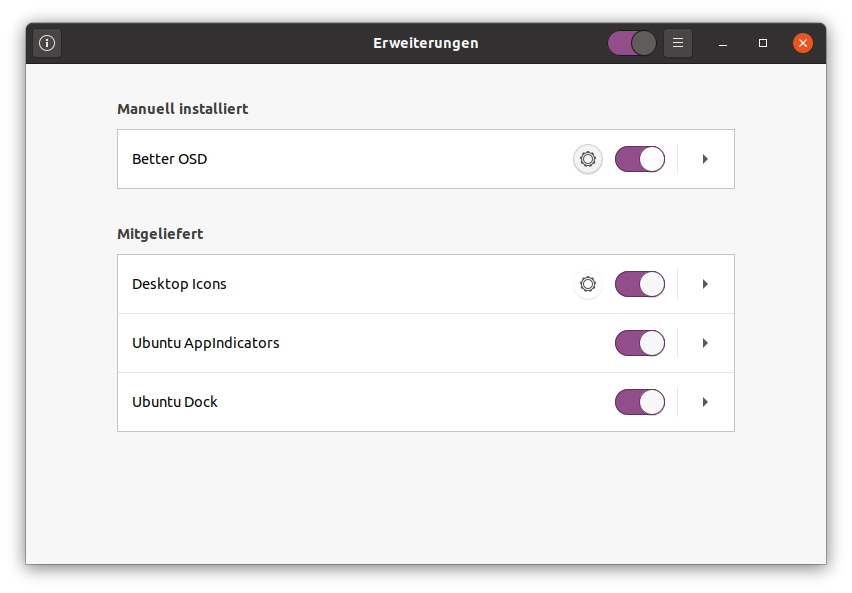Expand the Ubuntu AppIndicators details arrow

(x=705, y=343)
